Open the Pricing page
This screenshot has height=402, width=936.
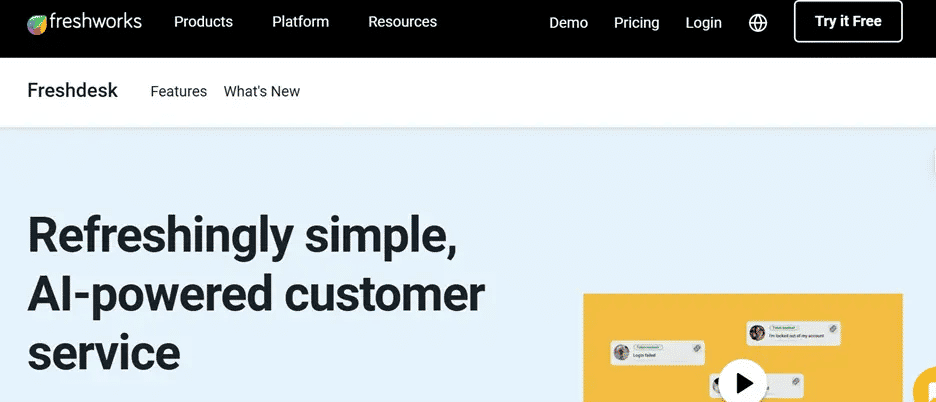pyautogui.click(x=636, y=23)
